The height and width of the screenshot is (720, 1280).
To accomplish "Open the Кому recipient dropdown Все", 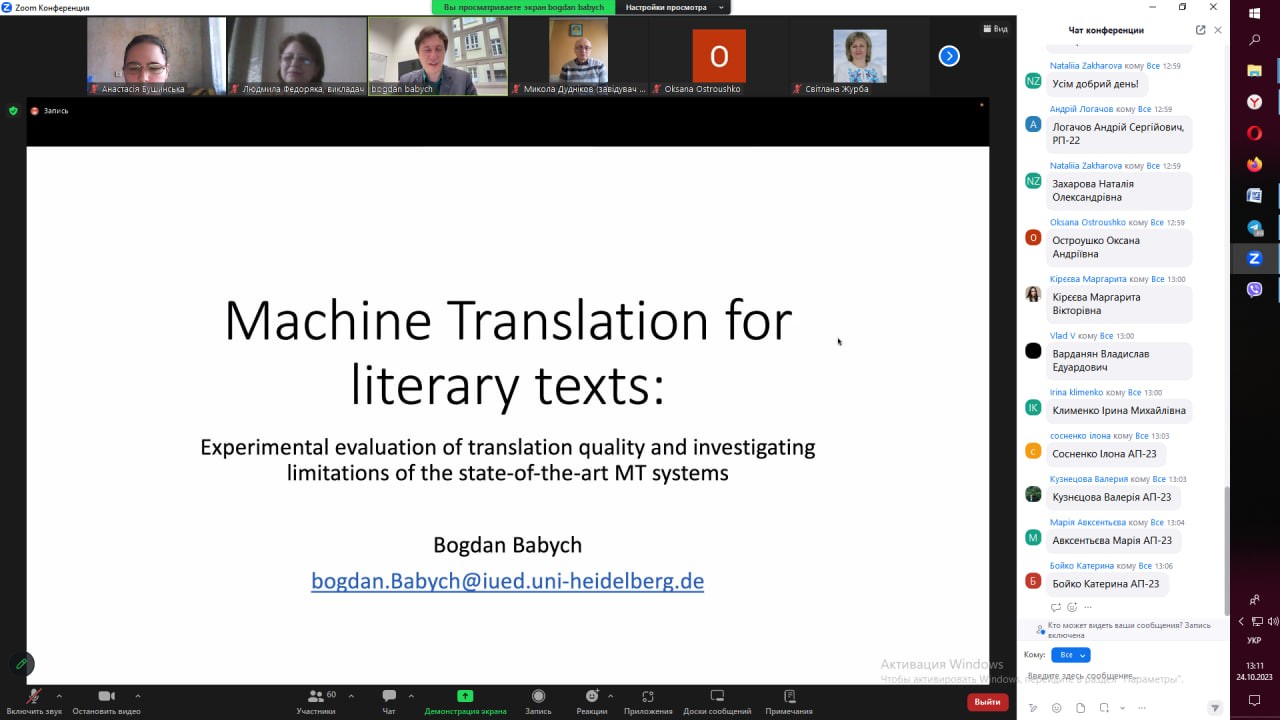I will click(1070, 655).
